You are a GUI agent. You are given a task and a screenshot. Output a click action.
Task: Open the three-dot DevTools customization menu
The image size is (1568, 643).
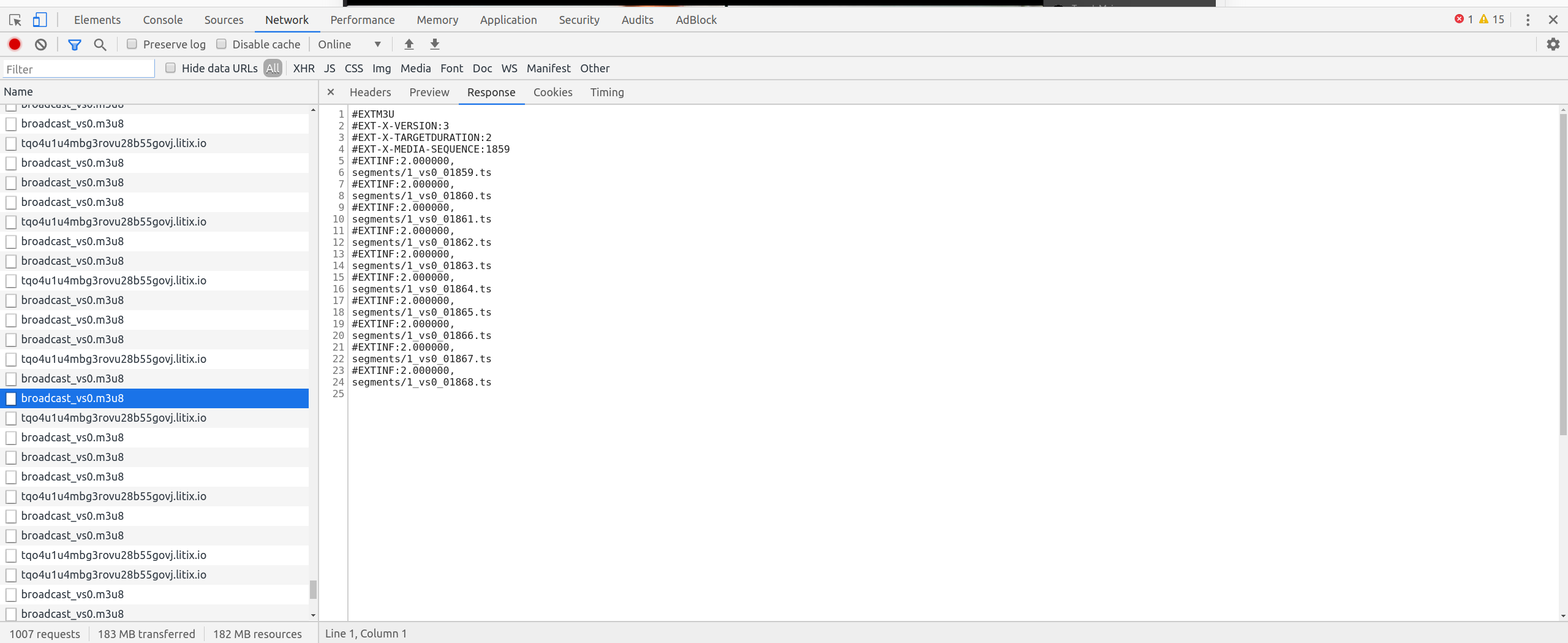pyautogui.click(x=1528, y=20)
